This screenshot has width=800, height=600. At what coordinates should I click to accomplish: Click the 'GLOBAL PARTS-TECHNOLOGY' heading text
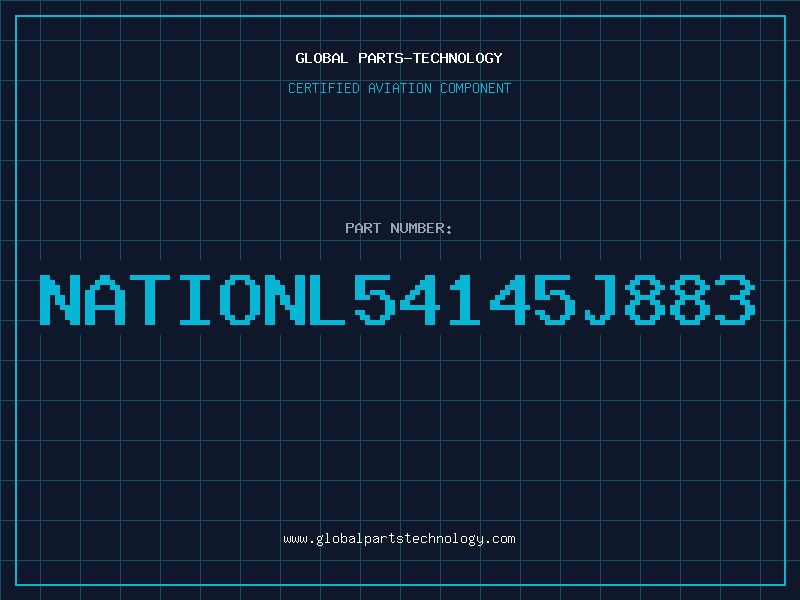[x=399, y=58]
